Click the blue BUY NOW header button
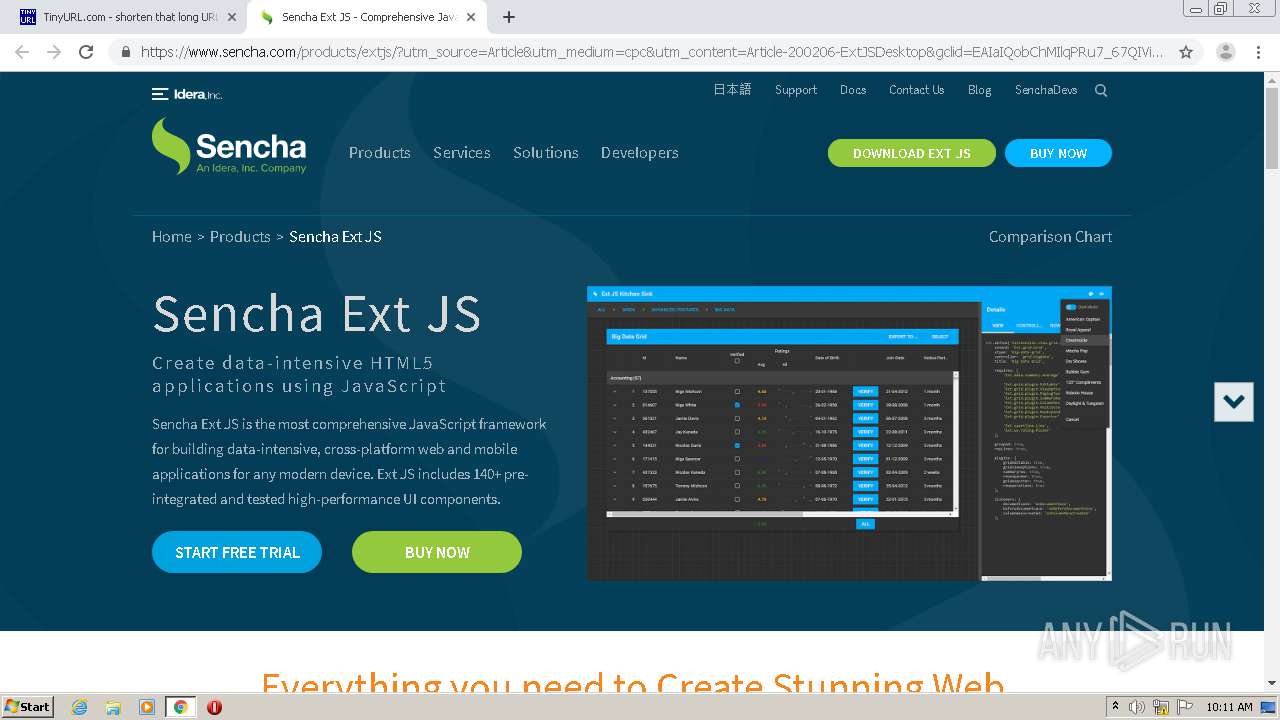Screen dimensions: 1280x720 1058,153
